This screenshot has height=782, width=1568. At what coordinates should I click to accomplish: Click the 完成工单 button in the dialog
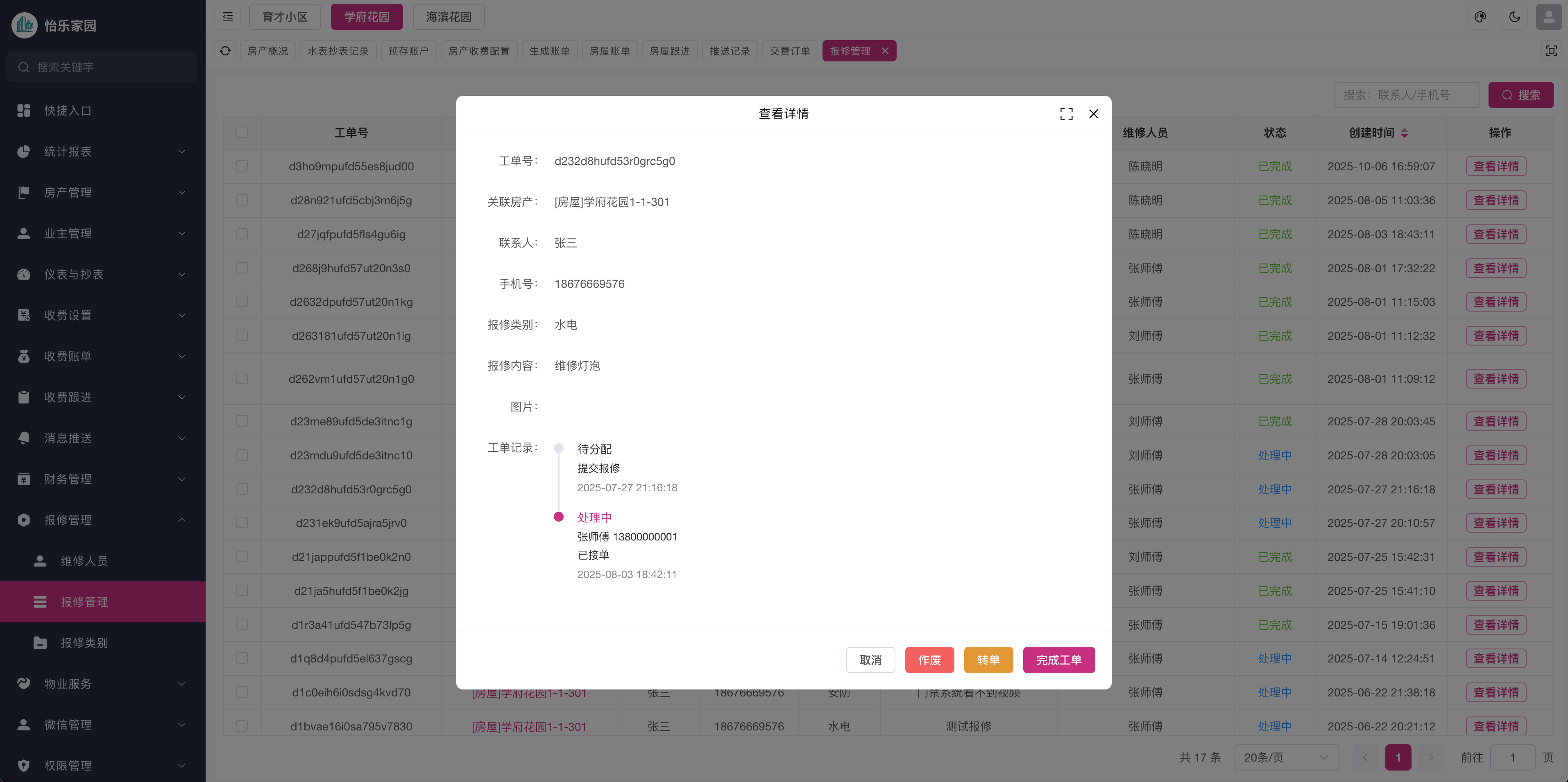(x=1058, y=660)
